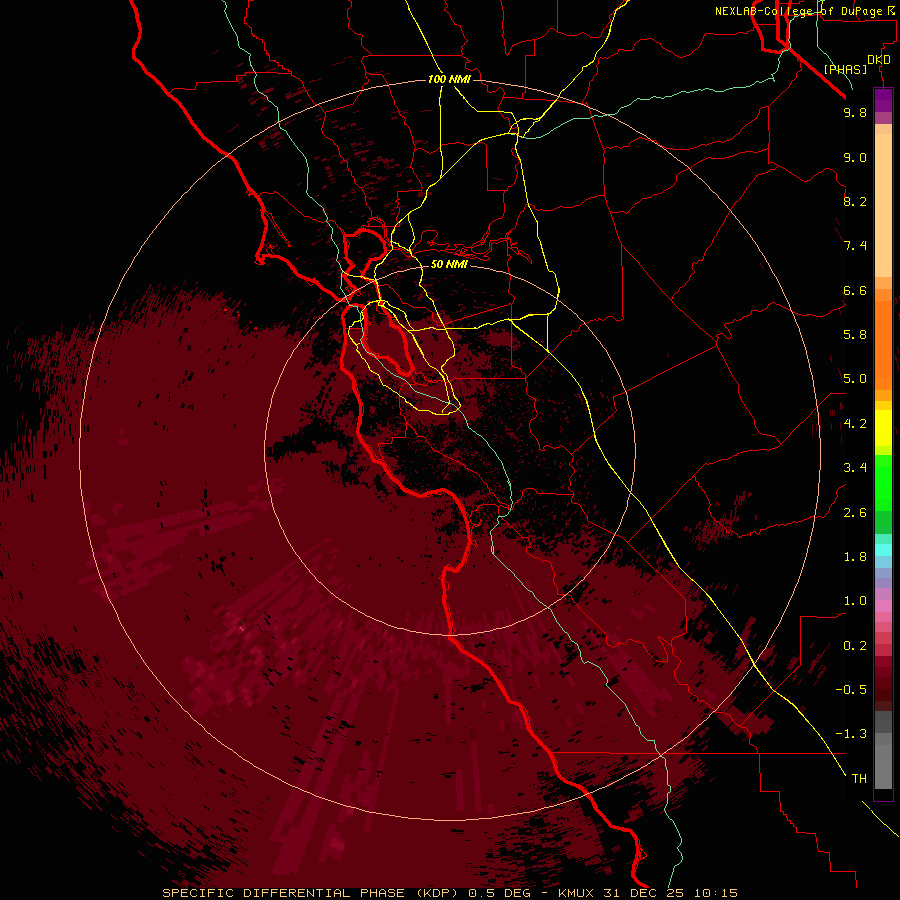This screenshot has width=900, height=900.
Task: Select the 5.8 value on the color scale
Action: (x=855, y=335)
